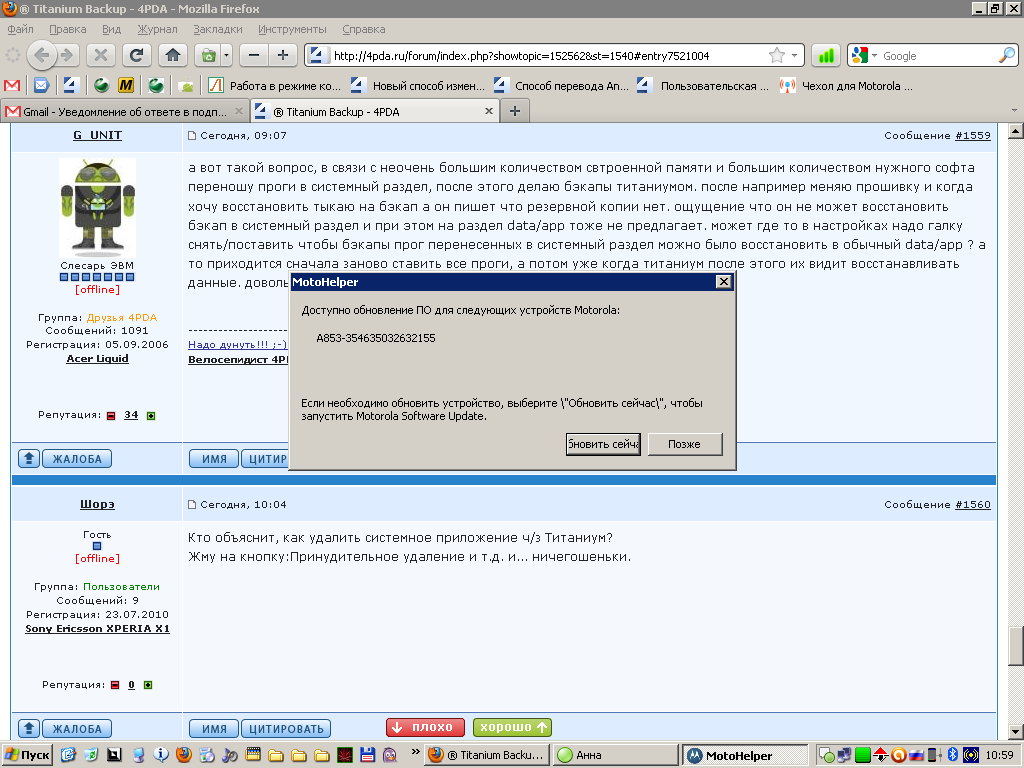This screenshot has height=768, width=1024.
Task: Click ЦИТИРОВАТЬ under Шорэ's post
Action: 286,729
